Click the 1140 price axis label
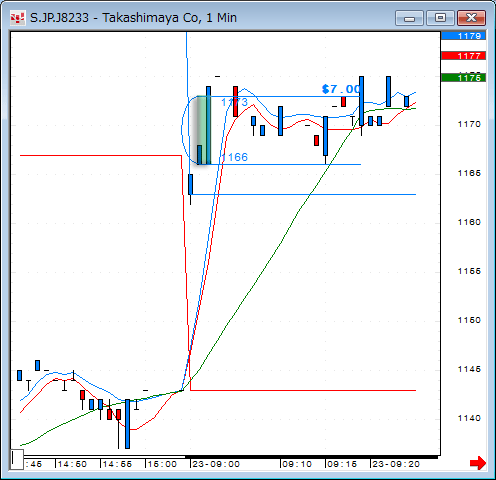 click(x=469, y=418)
